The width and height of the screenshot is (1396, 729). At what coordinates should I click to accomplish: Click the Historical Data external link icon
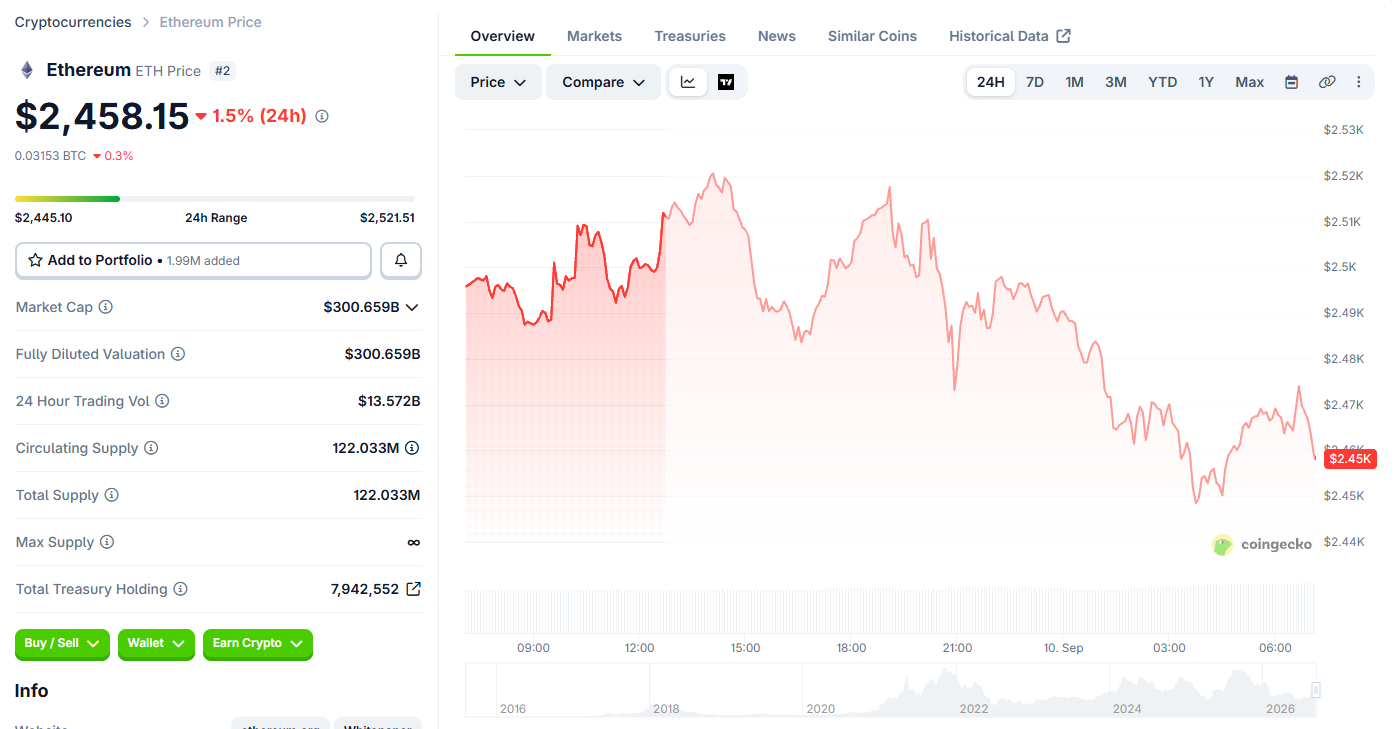click(1064, 36)
